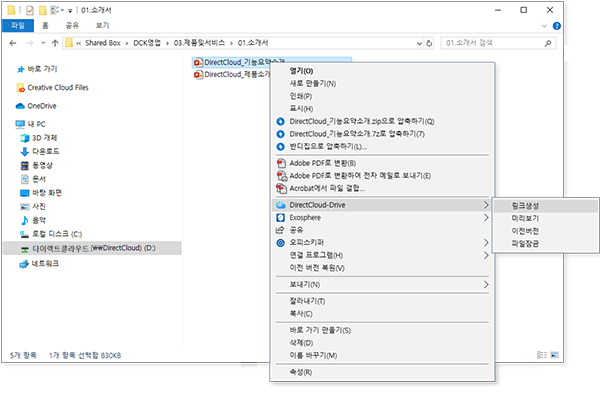Select 바로 가기 in navigation pane
This screenshot has width=600, height=400.
coord(37,69)
